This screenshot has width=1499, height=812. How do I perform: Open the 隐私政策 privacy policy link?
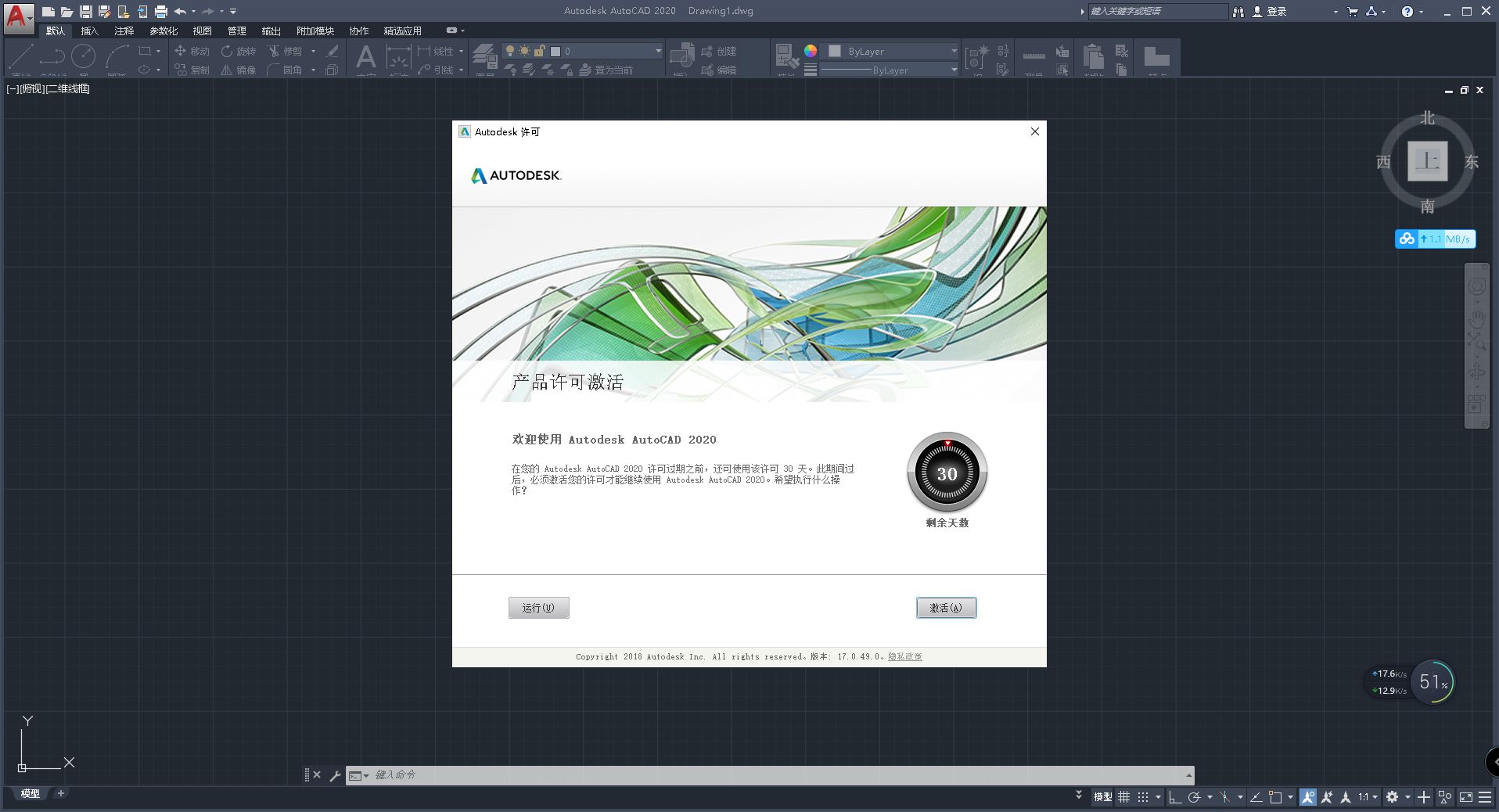[904, 656]
